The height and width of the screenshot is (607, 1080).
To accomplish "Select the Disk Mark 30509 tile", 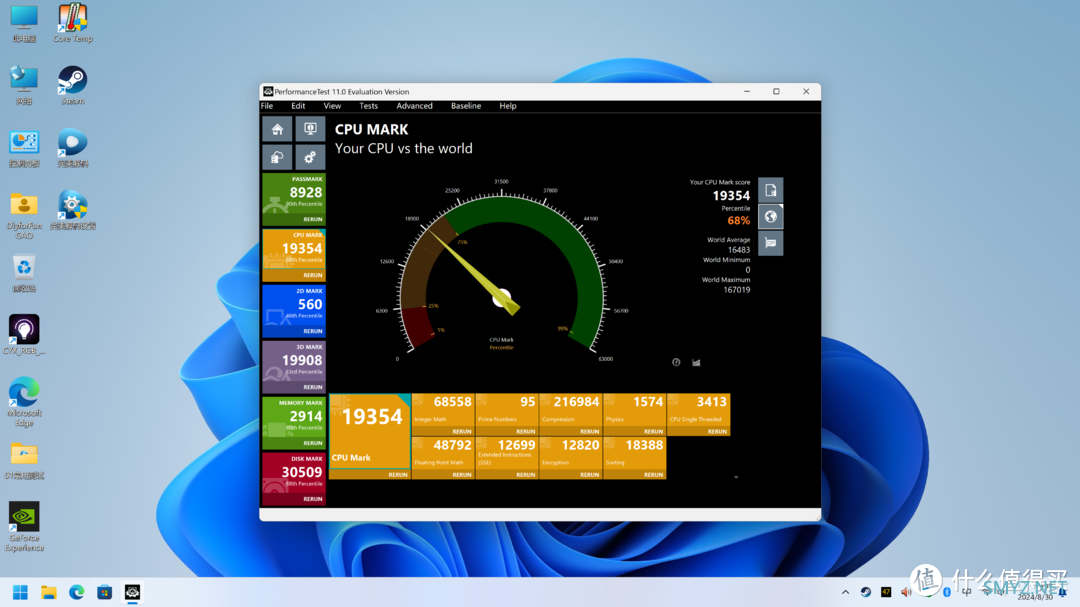I will (x=293, y=478).
